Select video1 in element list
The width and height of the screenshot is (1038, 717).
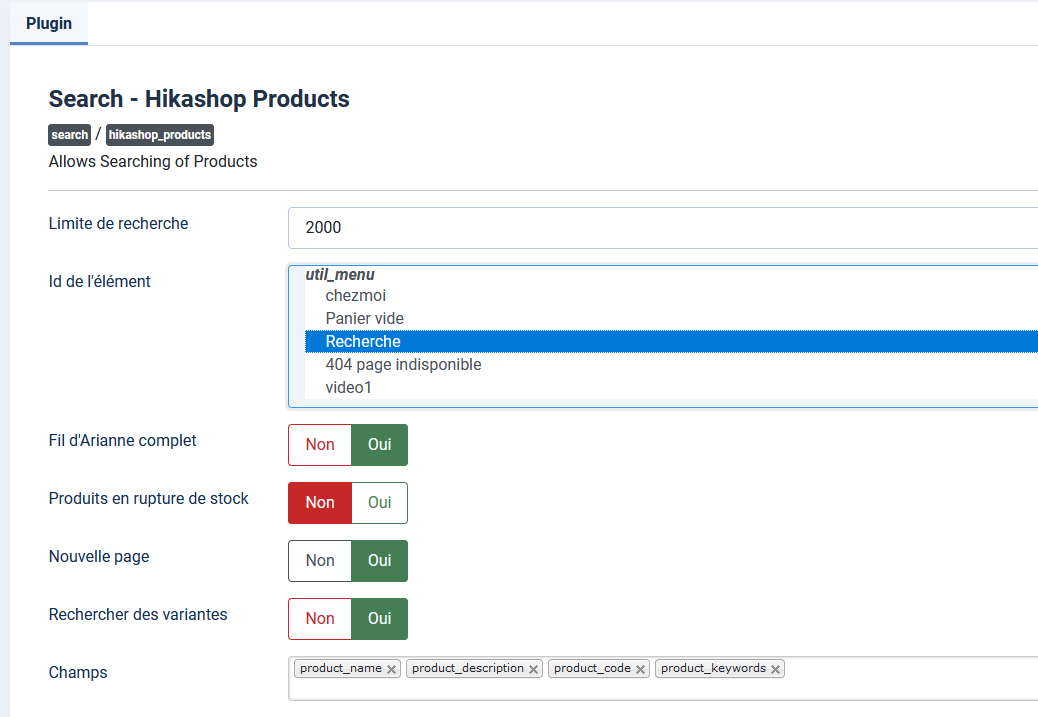[348, 388]
